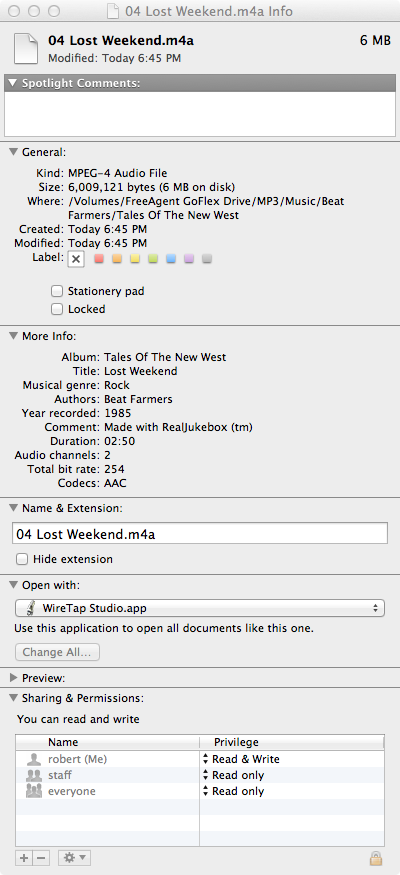Toggle the Hide extension checkbox
The height and width of the screenshot is (875, 400).
point(22,559)
